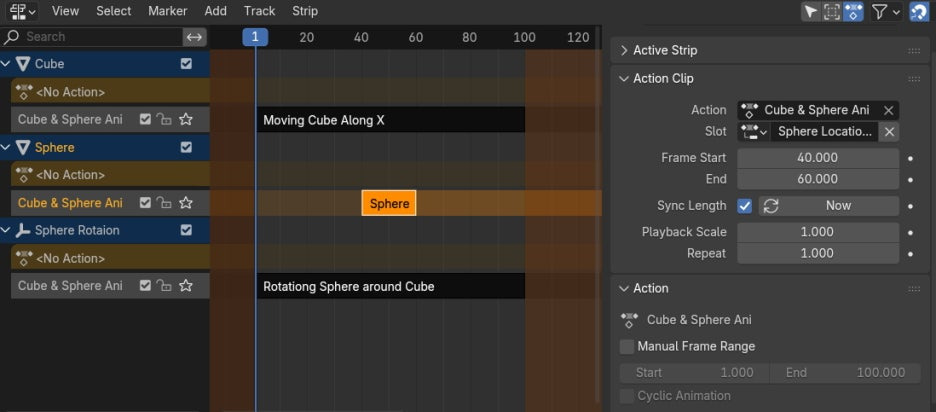This screenshot has width=936, height=412.
Task: Click the channel Search field
Action: tap(93, 37)
